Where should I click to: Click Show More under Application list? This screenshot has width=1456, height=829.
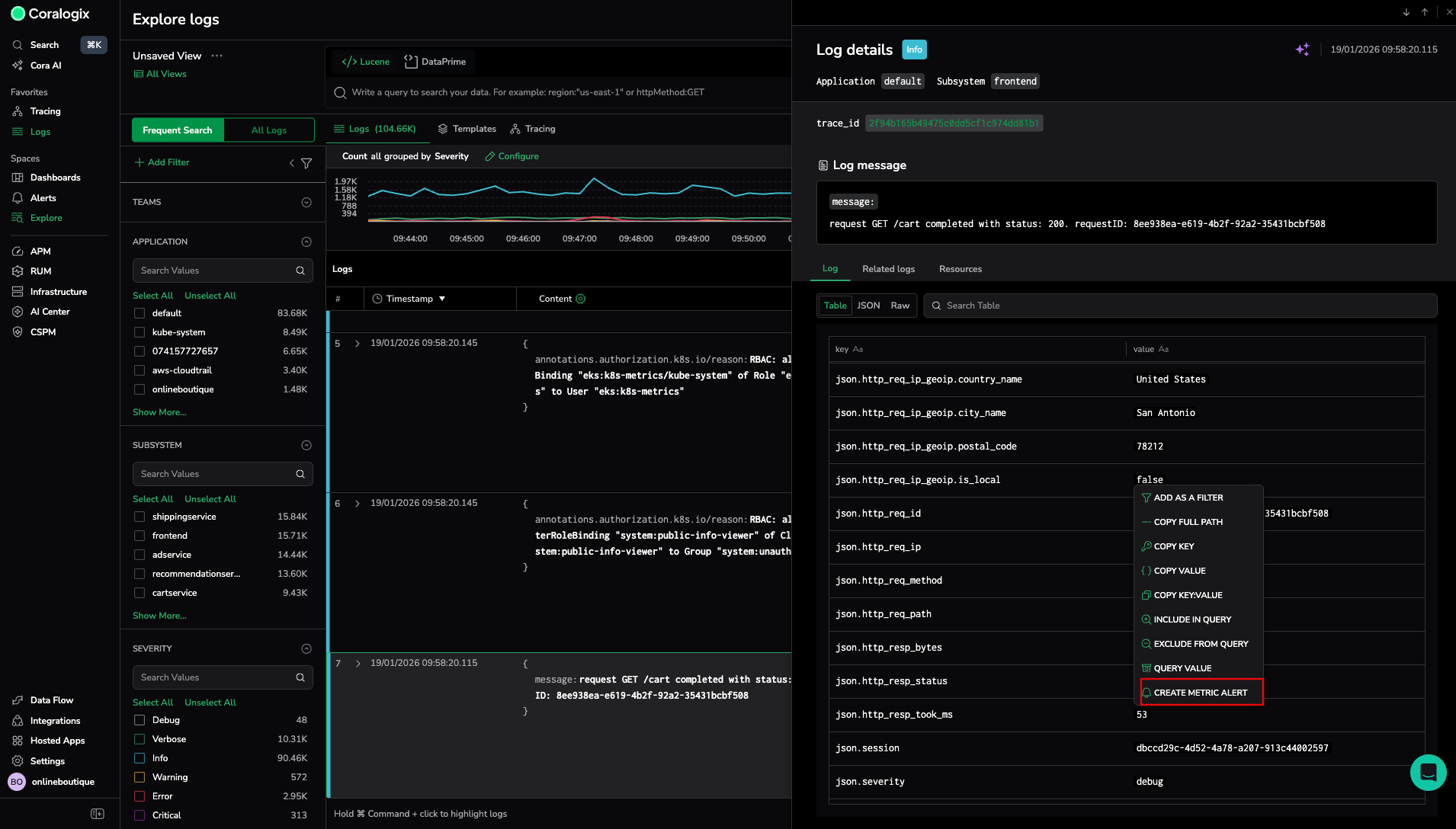click(159, 412)
